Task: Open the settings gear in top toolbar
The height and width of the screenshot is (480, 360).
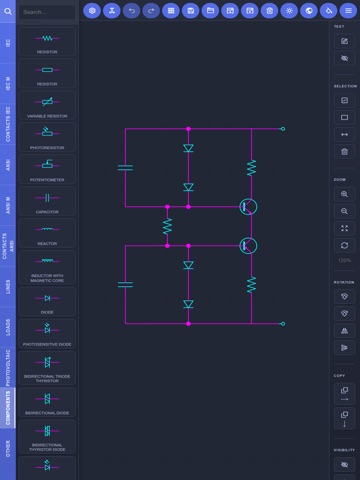Action: click(x=92, y=11)
